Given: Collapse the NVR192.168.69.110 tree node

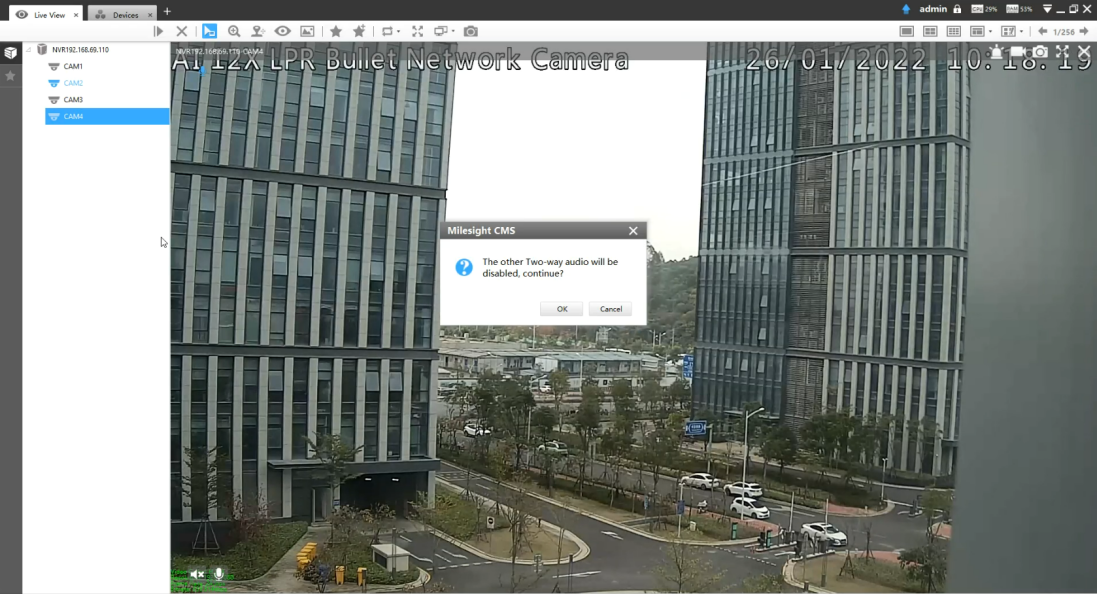Looking at the screenshot, I should (29, 50).
